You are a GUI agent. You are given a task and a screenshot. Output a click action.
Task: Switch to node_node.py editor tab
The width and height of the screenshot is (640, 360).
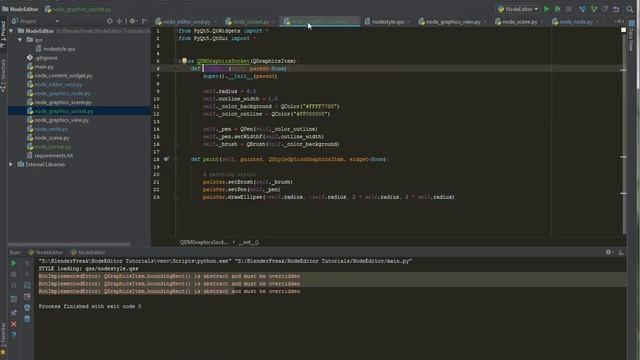[576, 22]
